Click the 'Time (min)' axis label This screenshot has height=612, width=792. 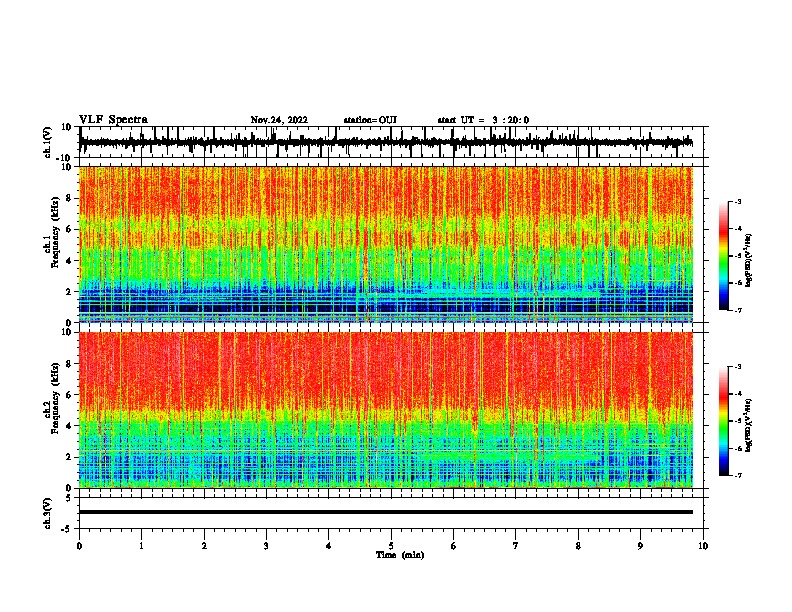(400, 555)
